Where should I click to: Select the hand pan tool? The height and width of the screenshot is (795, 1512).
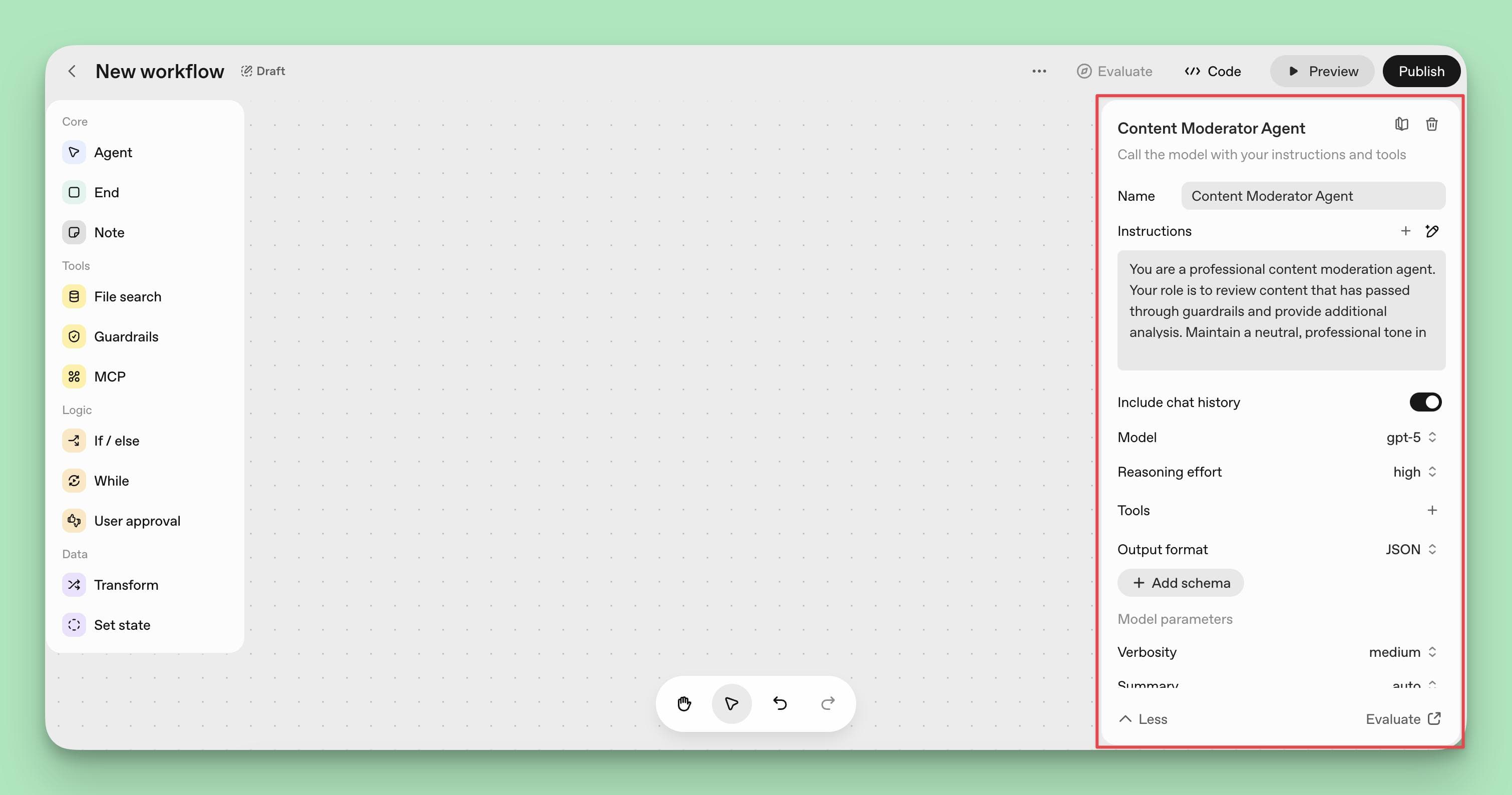click(x=684, y=703)
